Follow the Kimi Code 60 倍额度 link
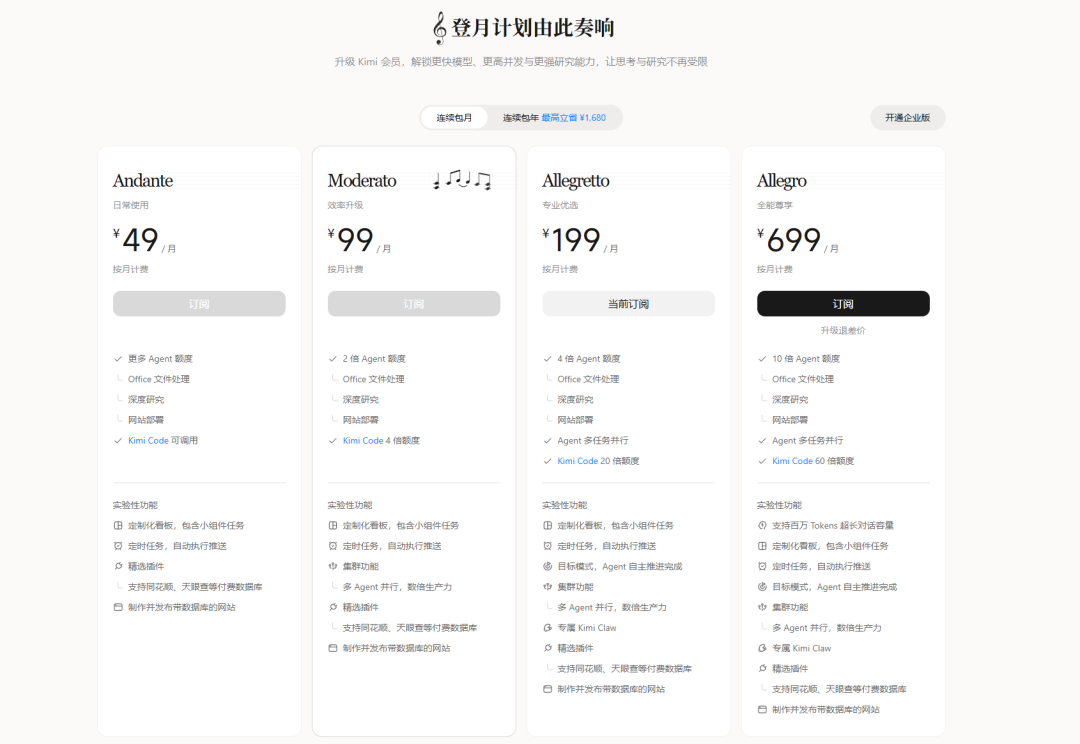This screenshot has width=1080, height=744. coord(813,461)
